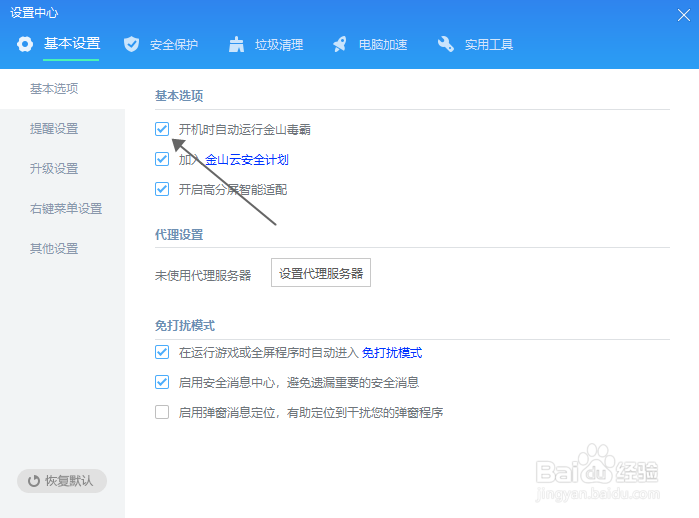Screen dimensions: 699x518
Task: Uncheck 启用安全消息中心 checkbox
Action: (162, 382)
